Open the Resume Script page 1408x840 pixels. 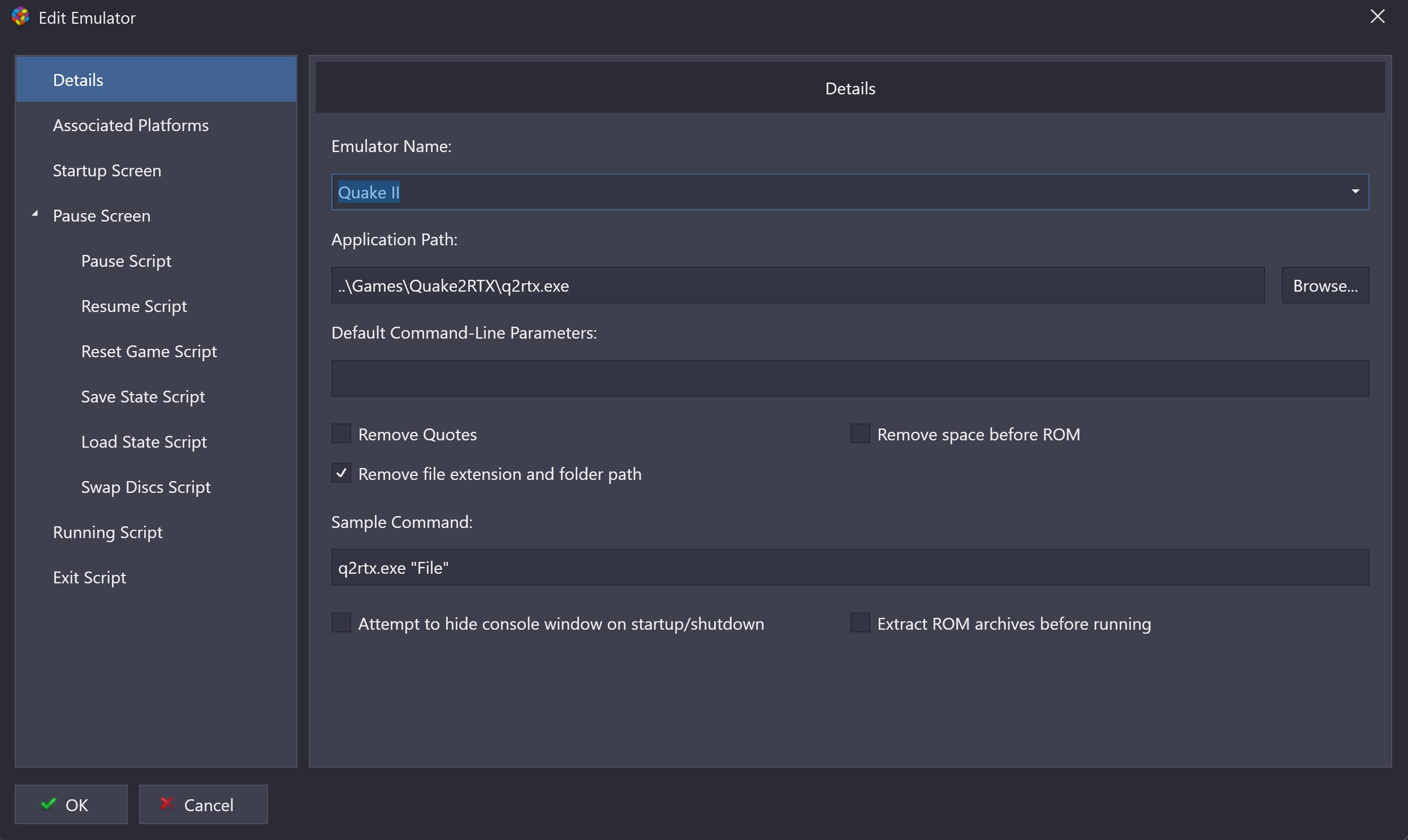(x=156, y=306)
